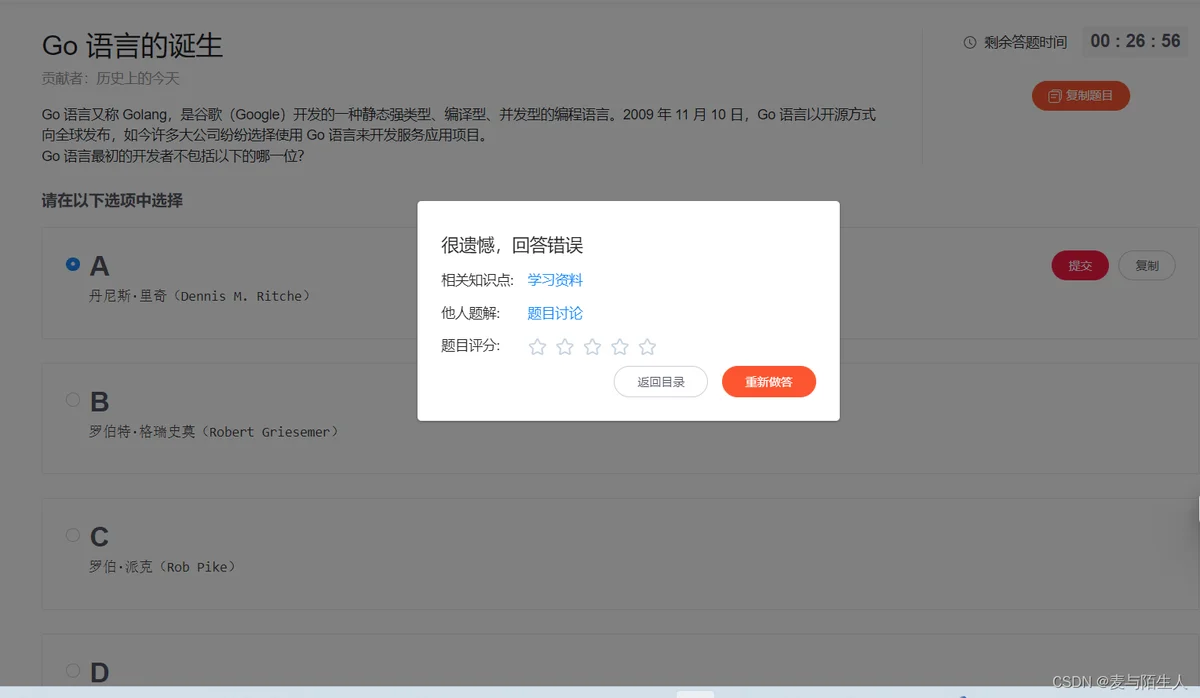Click the 他人题解 label

(x=471, y=313)
